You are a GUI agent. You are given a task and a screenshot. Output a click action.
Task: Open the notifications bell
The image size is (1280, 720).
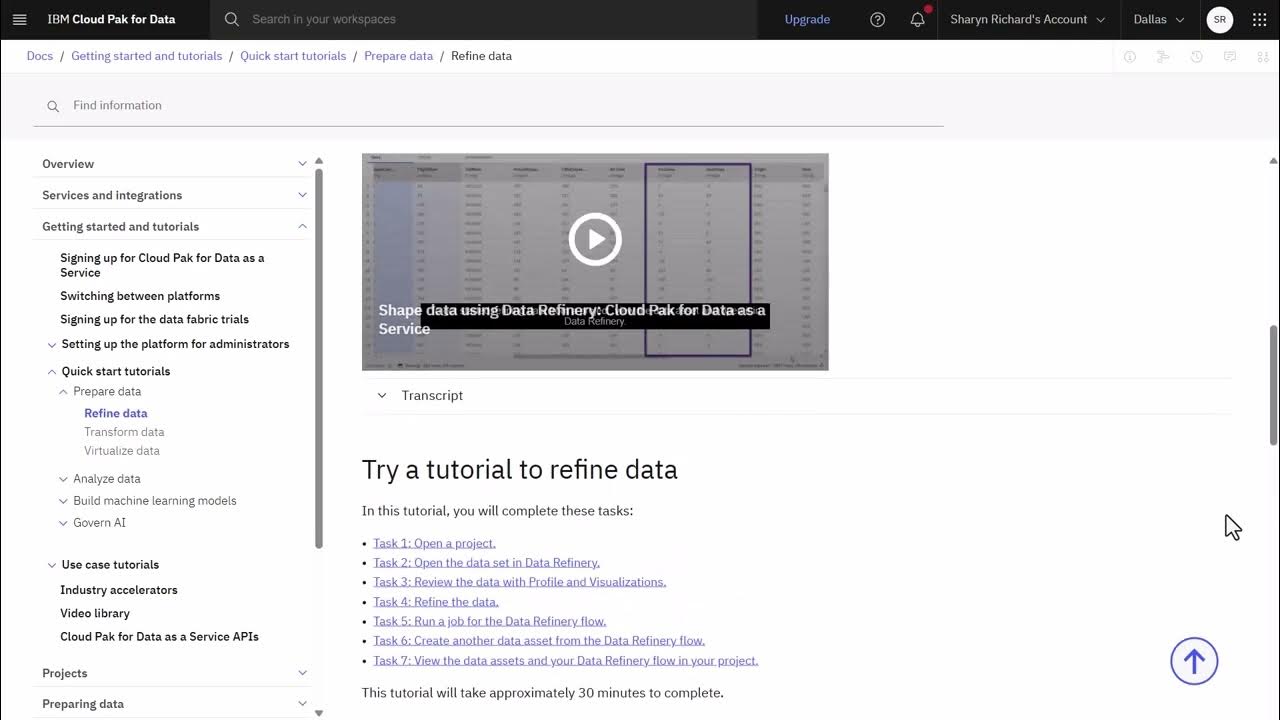pyautogui.click(x=918, y=19)
